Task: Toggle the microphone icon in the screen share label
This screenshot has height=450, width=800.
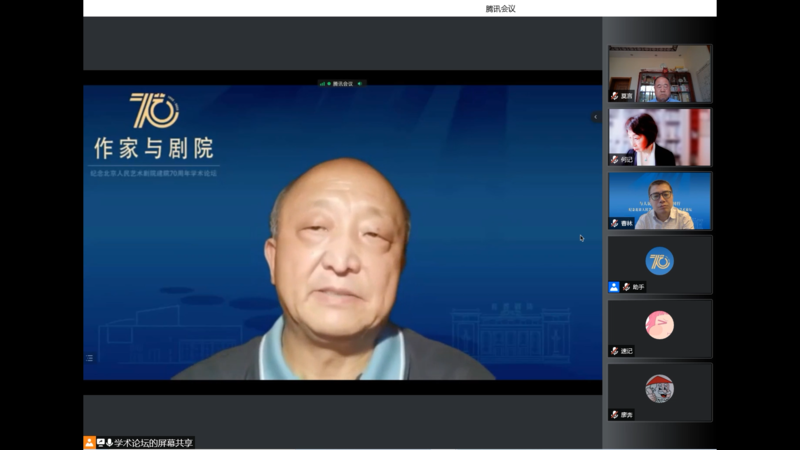Action: (109, 442)
